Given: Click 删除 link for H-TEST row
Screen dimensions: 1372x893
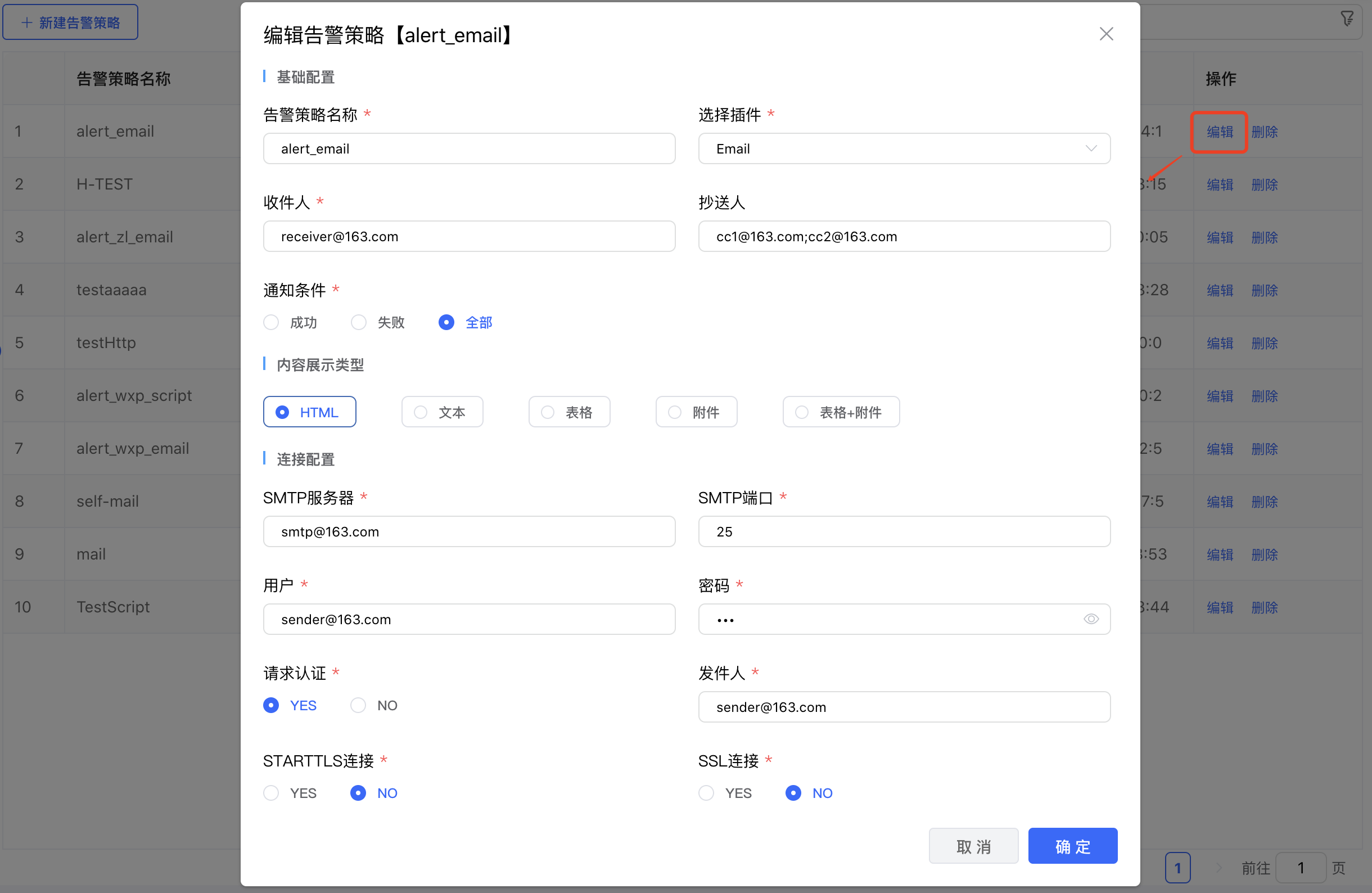Looking at the screenshot, I should 1264,184.
